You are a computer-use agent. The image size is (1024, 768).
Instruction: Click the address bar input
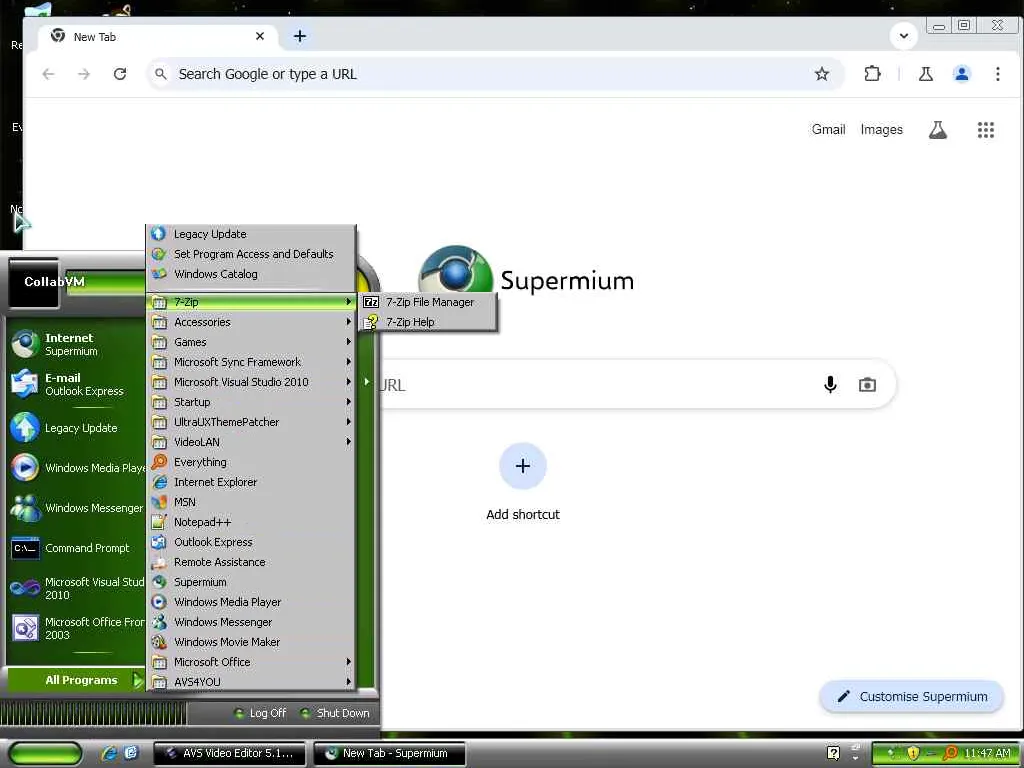click(493, 74)
